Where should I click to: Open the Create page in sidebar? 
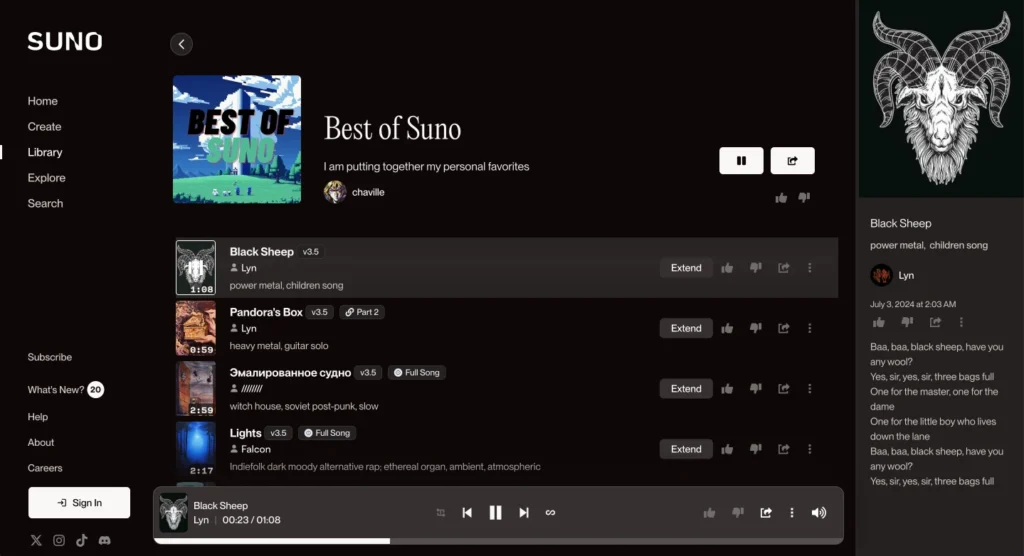click(44, 127)
